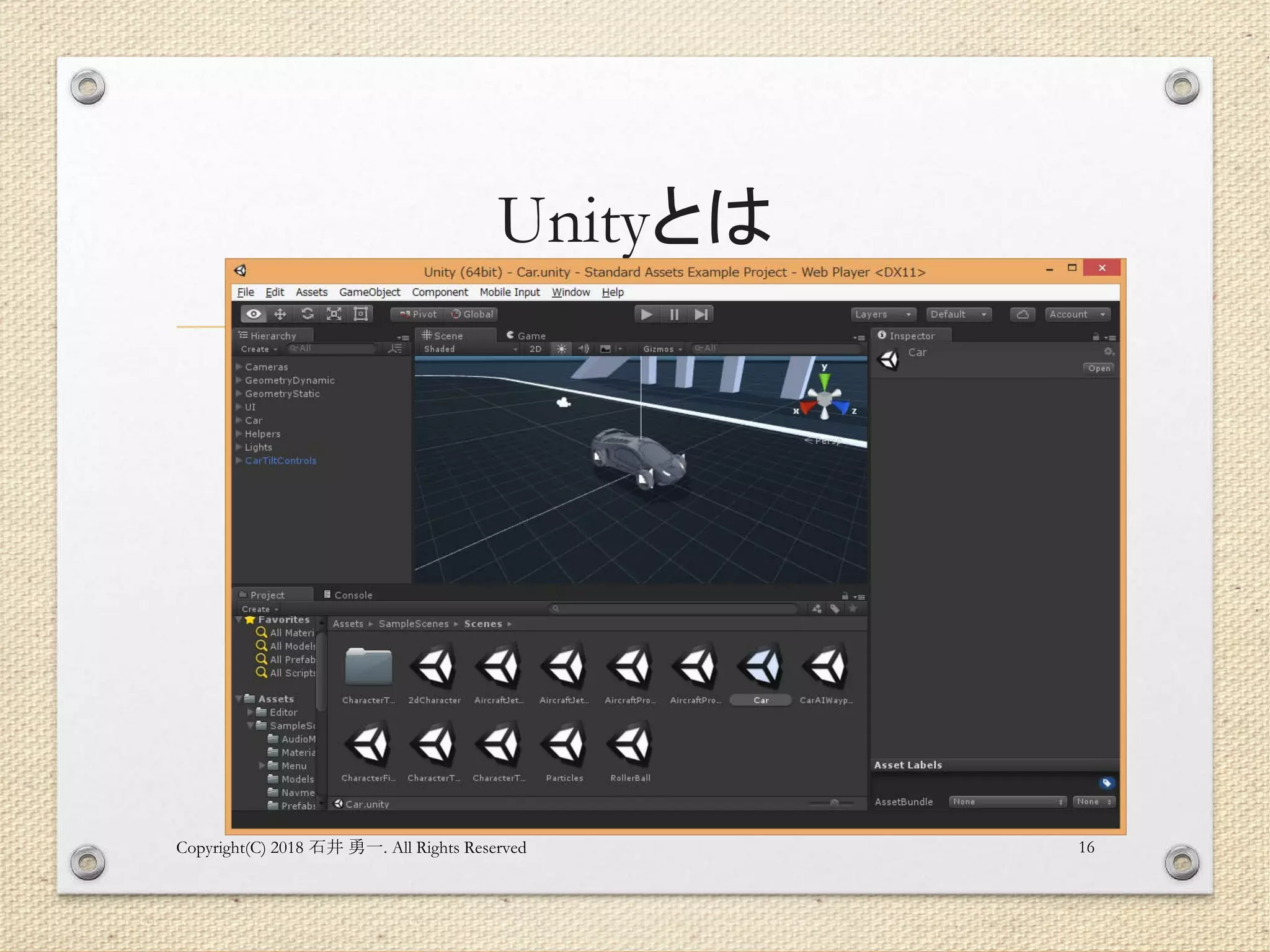
Task: Select Car in the Hierarchy
Action: click(x=254, y=420)
